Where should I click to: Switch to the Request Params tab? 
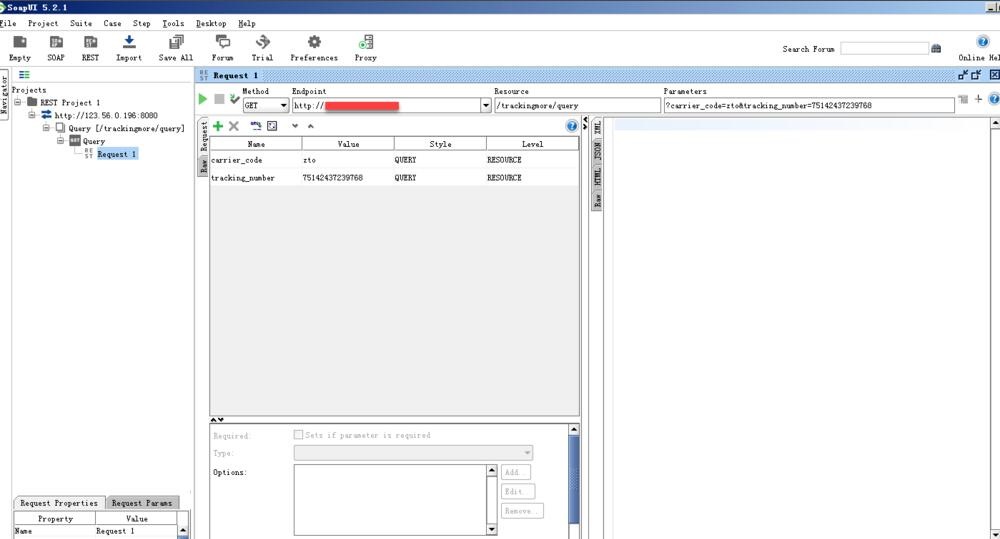[x=142, y=503]
